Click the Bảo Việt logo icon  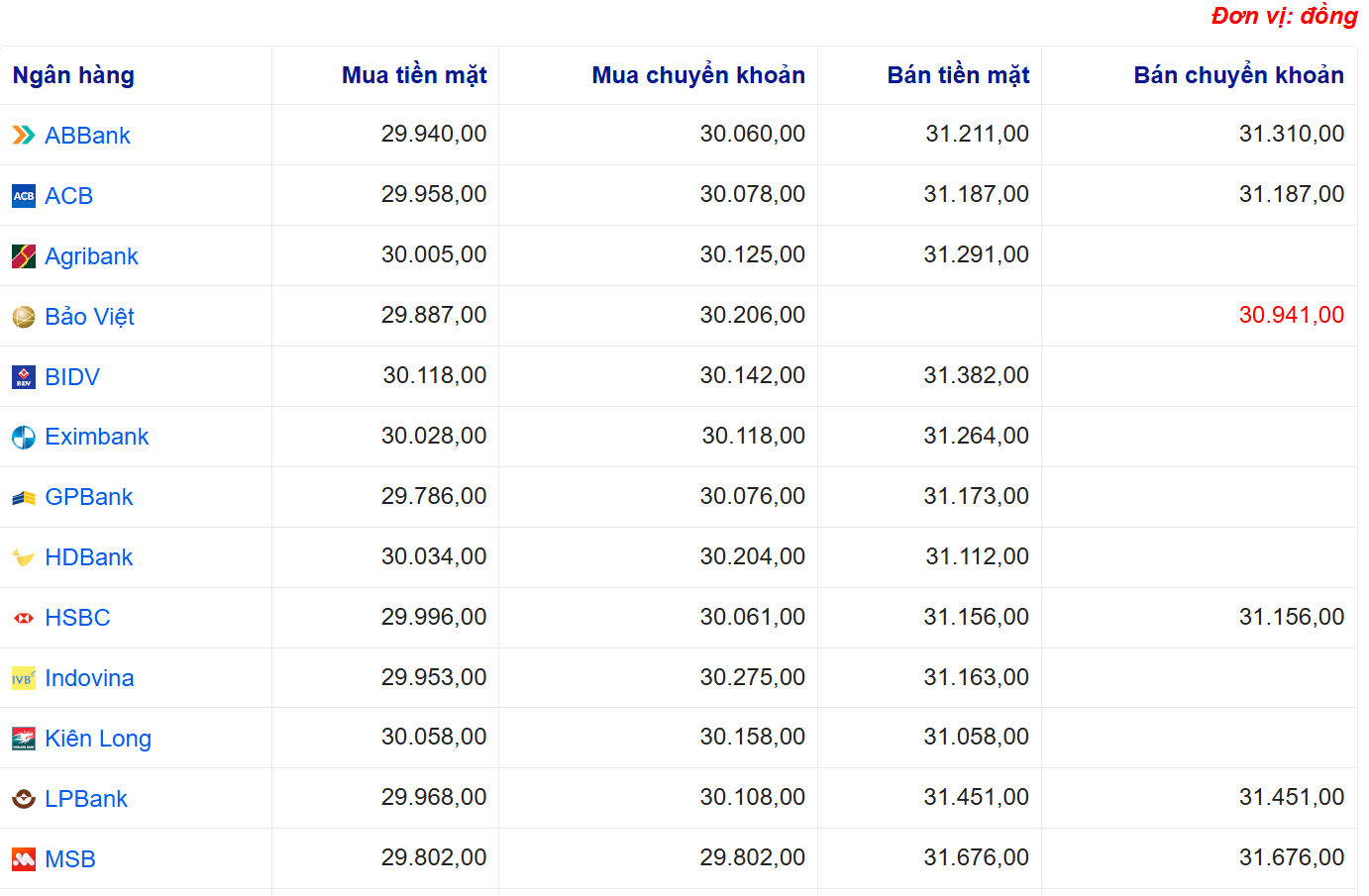click(x=24, y=317)
